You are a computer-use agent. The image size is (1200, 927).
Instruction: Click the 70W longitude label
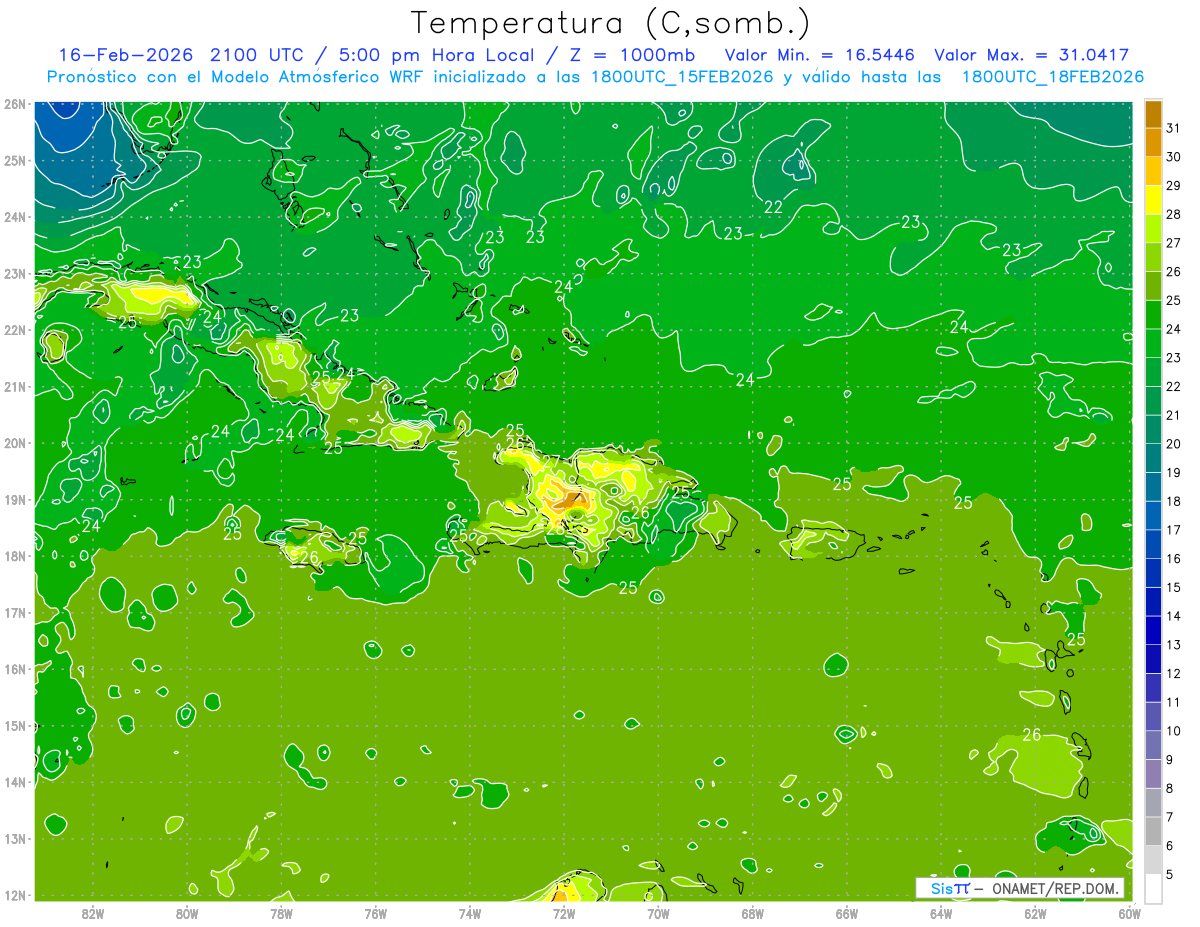(658, 912)
